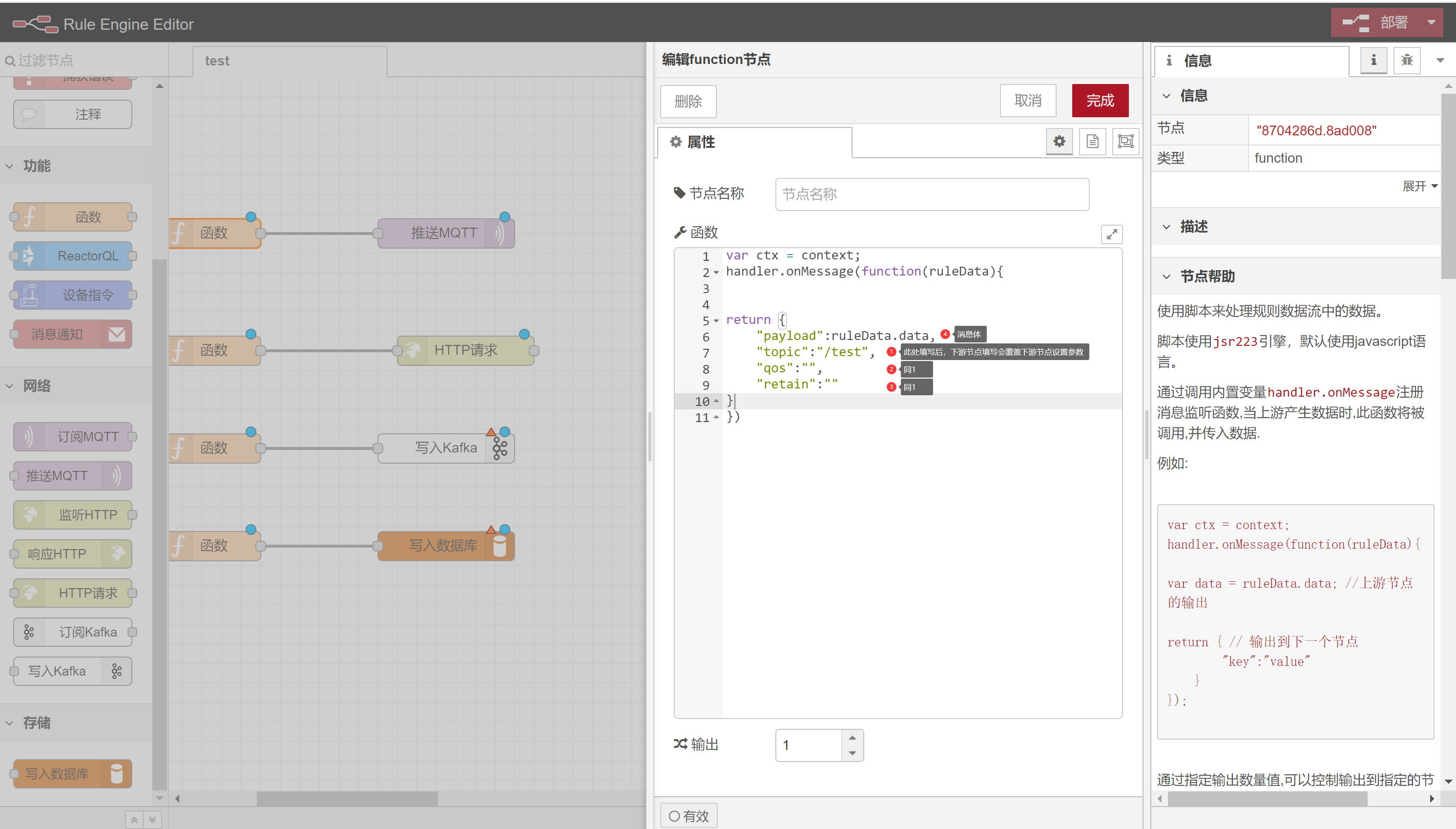
Task: Expand all palette categories button
Action: coord(152,820)
